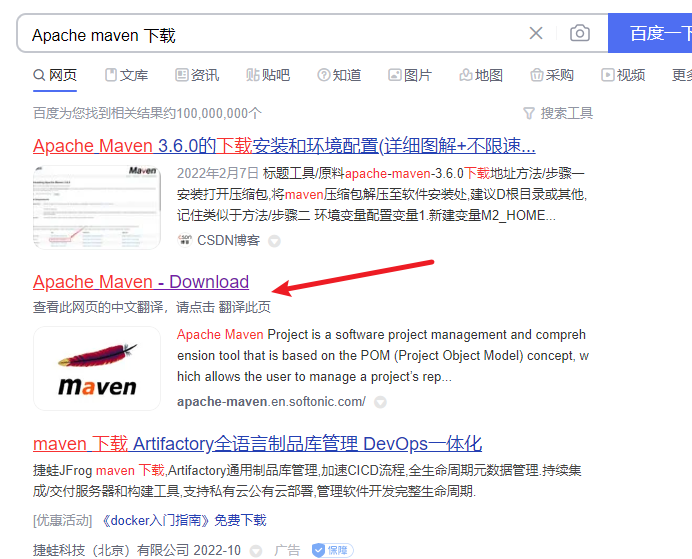The height and width of the screenshot is (559, 692).
Task: Click the 百度一下 search button
Action: 650,33
